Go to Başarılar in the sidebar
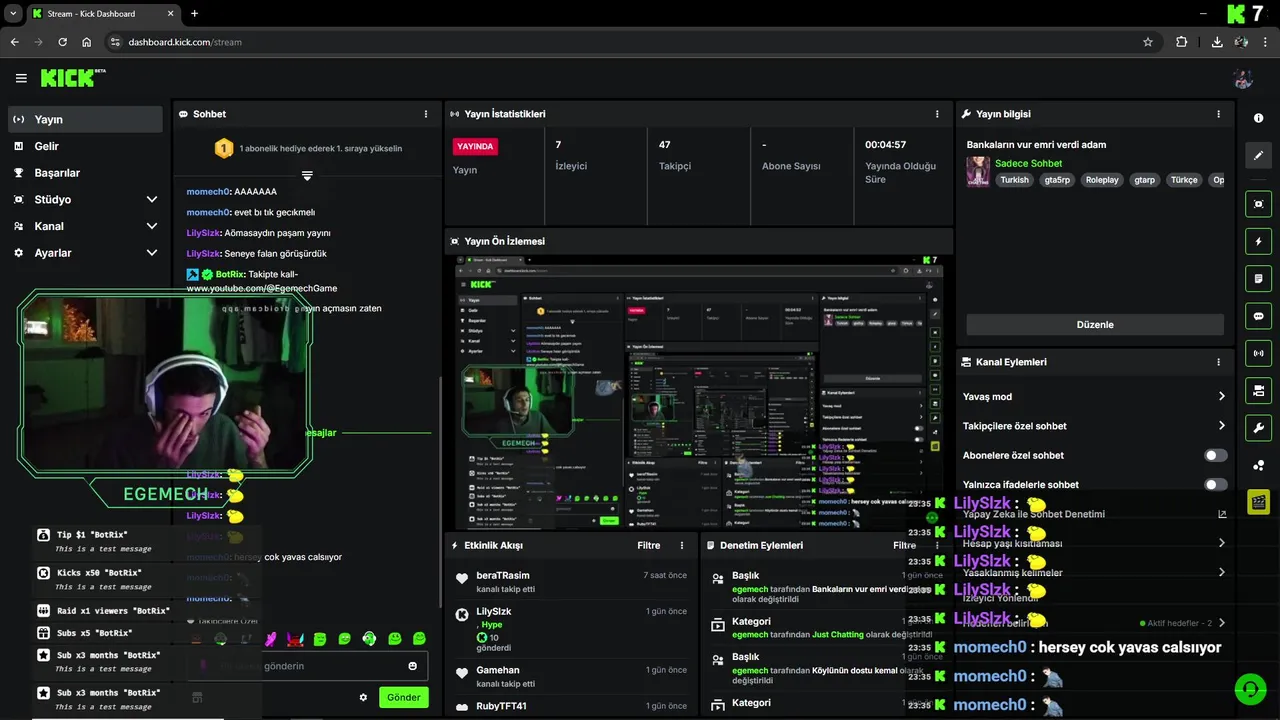This screenshot has height=720, width=1280. [x=85, y=173]
